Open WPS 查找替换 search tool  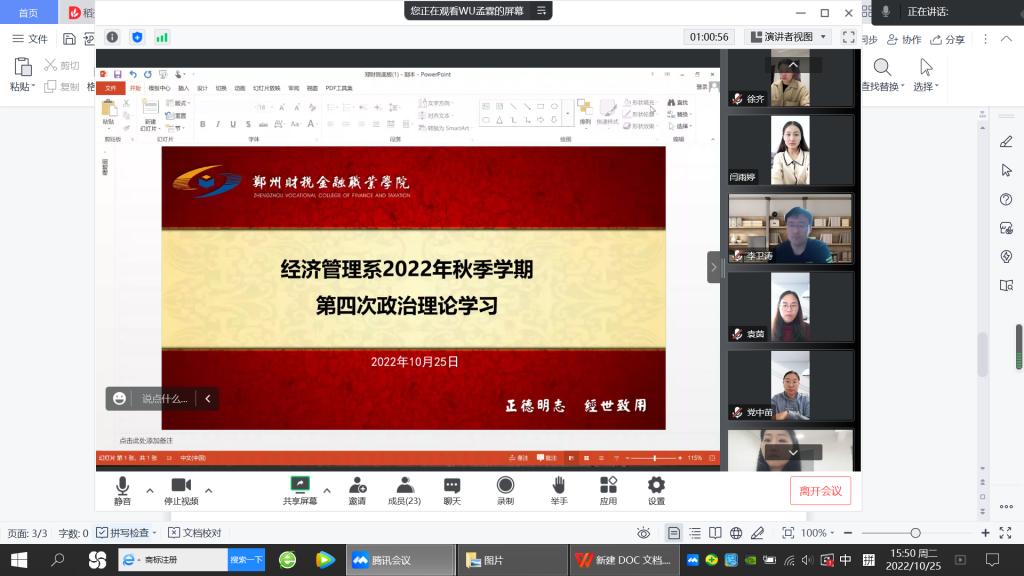tap(882, 74)
